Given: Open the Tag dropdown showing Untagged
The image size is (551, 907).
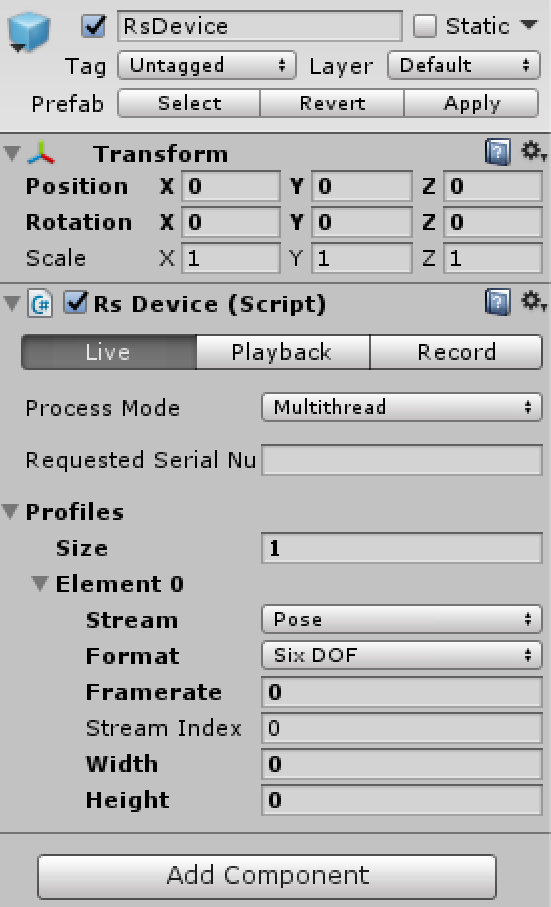Looking at the screenshot, I should click(207, 65).
